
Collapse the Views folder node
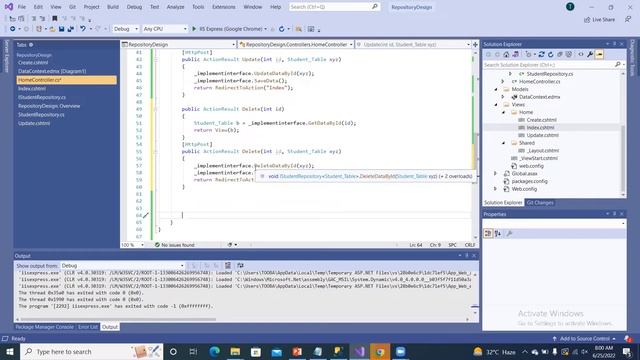pyautogui.click(x=496, y=104)
